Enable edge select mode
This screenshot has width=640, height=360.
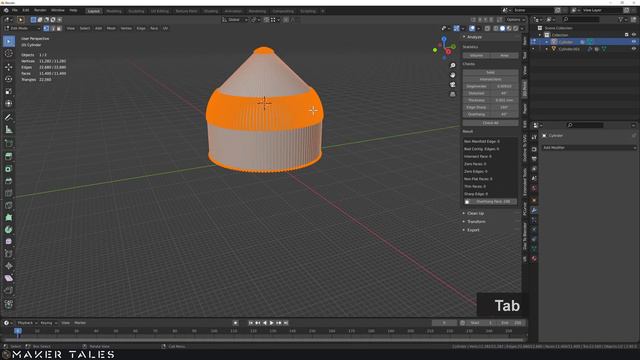tap(53, 28)
